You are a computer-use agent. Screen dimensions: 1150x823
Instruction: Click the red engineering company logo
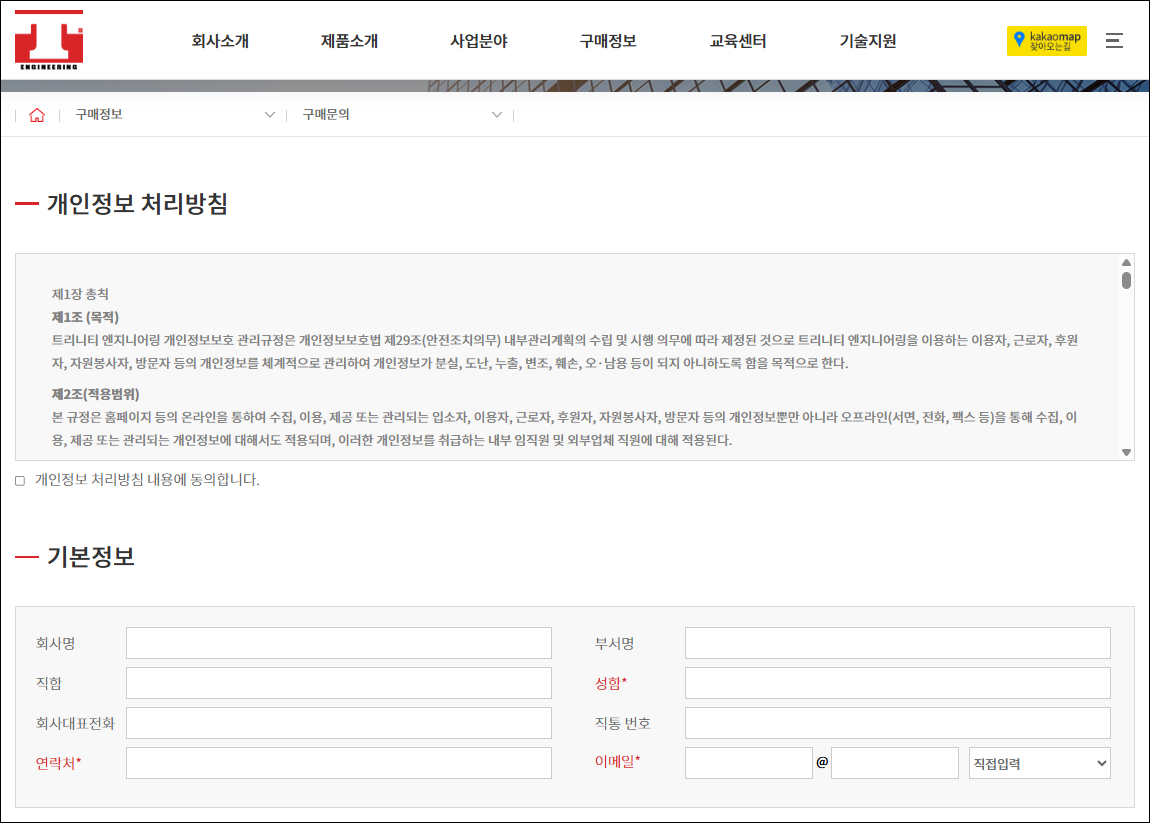pos(49,40)
